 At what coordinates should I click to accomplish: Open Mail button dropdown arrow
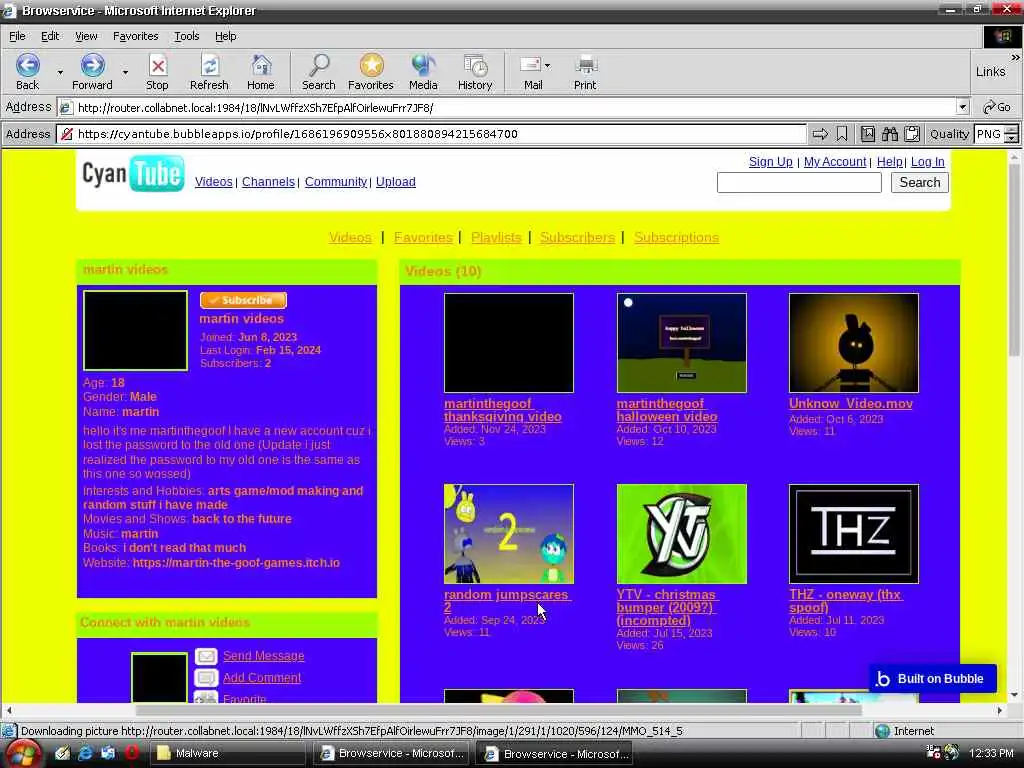547,65
